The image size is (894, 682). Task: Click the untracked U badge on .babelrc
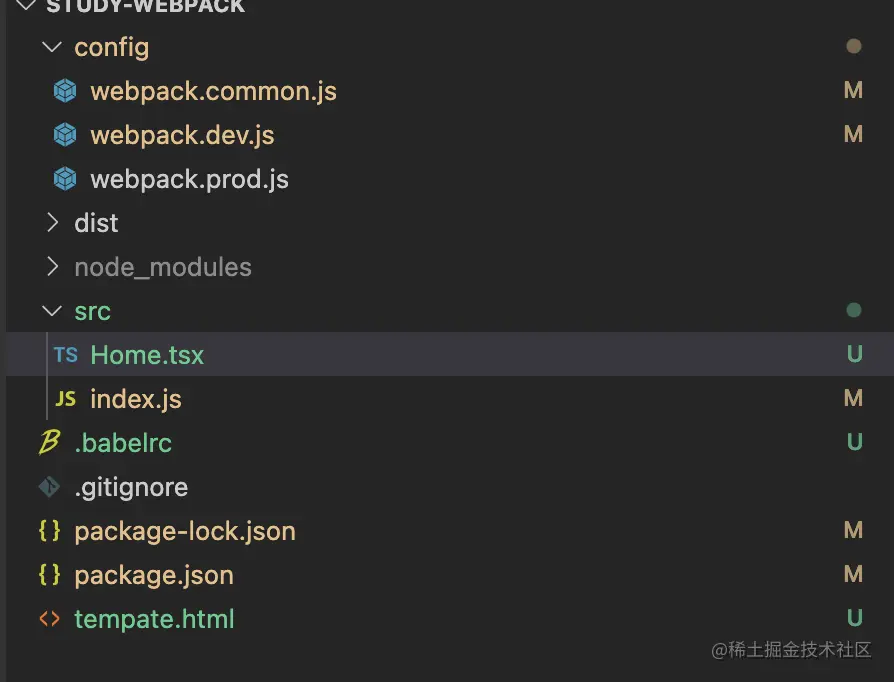[854, 442]
